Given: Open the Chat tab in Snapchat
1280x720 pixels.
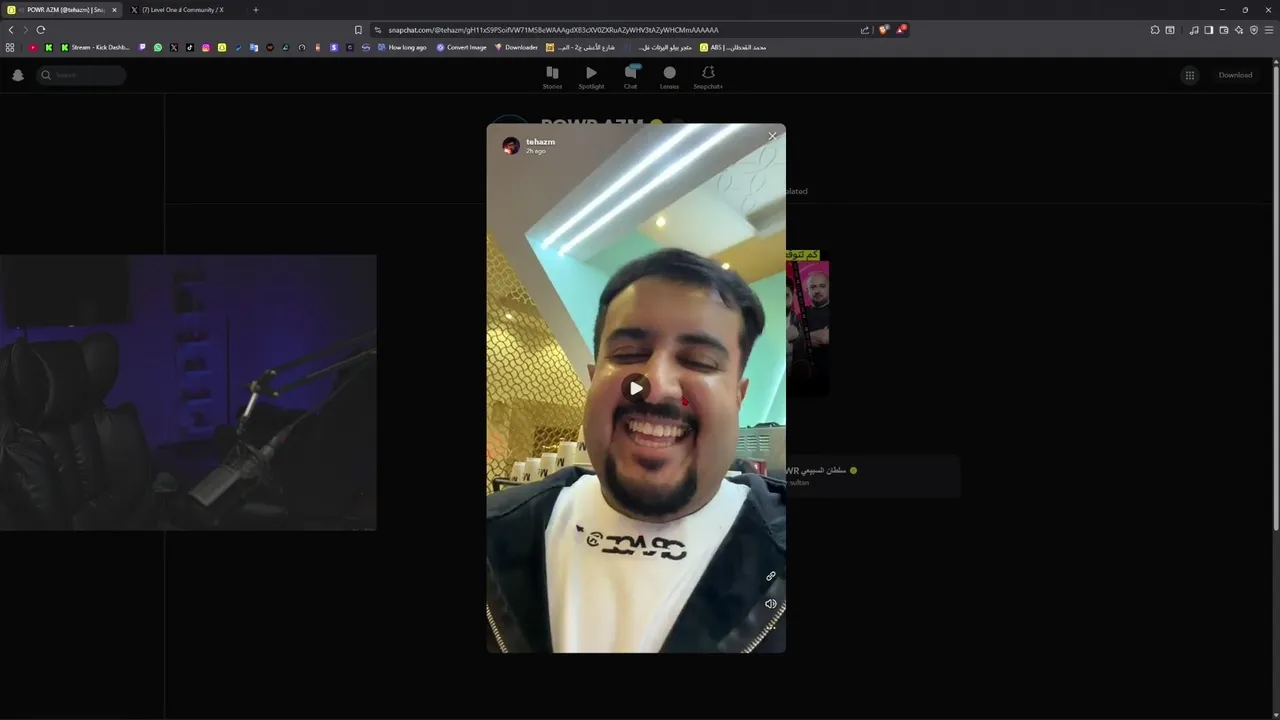Looking at the screenshot, I should [631, 77].
